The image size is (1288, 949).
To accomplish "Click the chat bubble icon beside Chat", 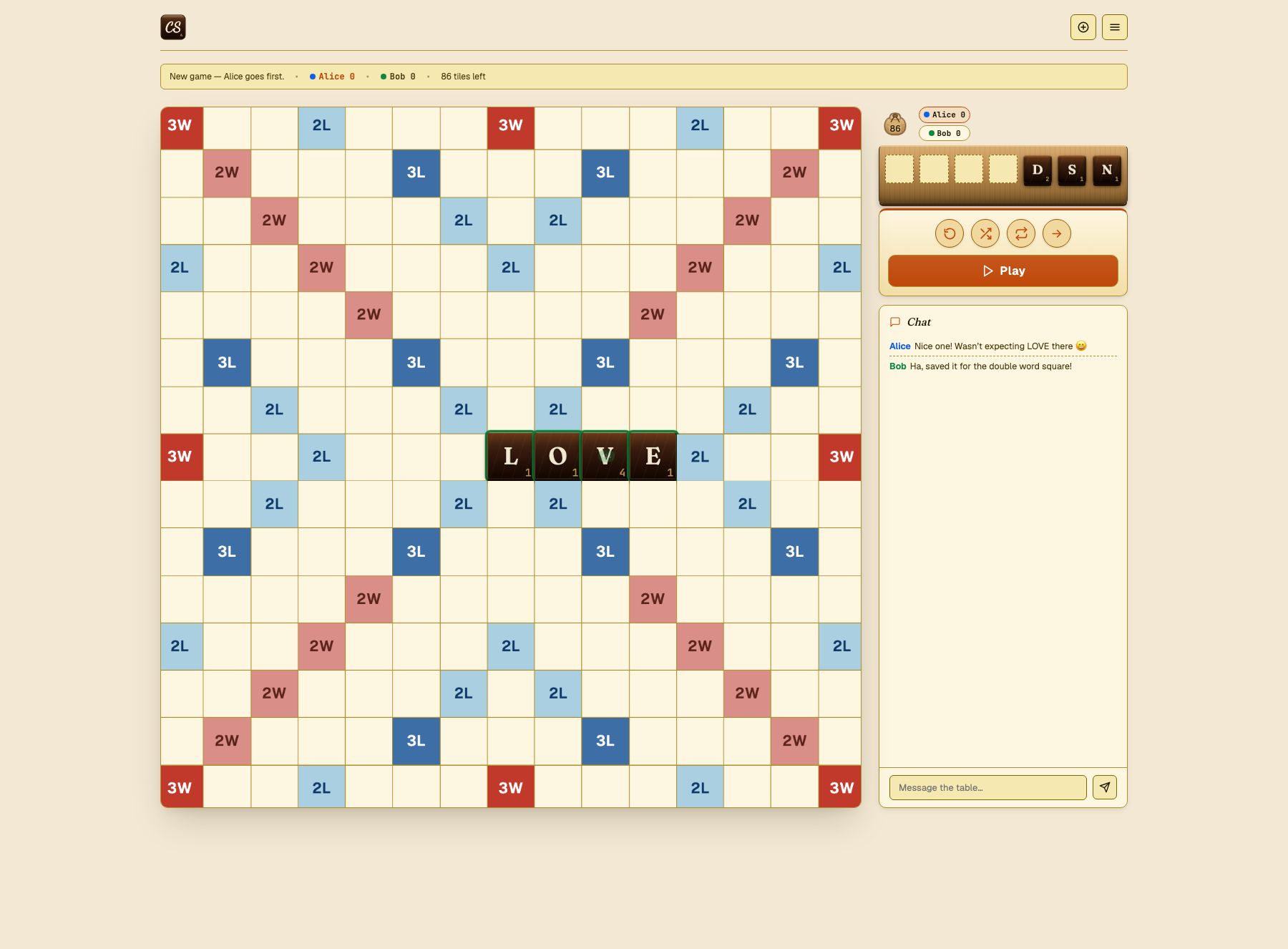I will click(x=894, y=322).
